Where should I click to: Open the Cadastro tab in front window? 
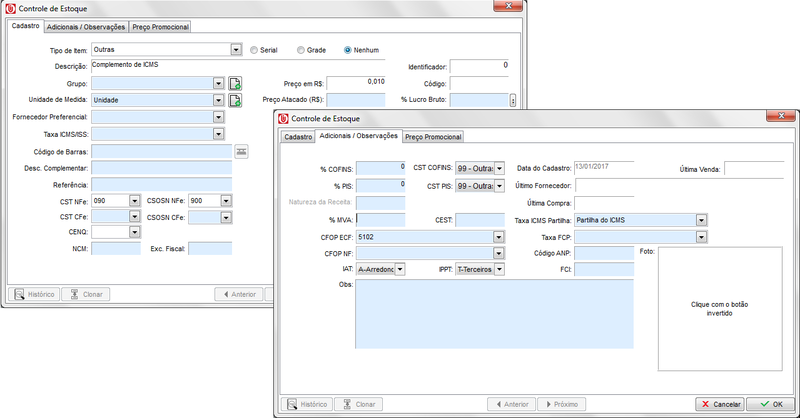297,136
